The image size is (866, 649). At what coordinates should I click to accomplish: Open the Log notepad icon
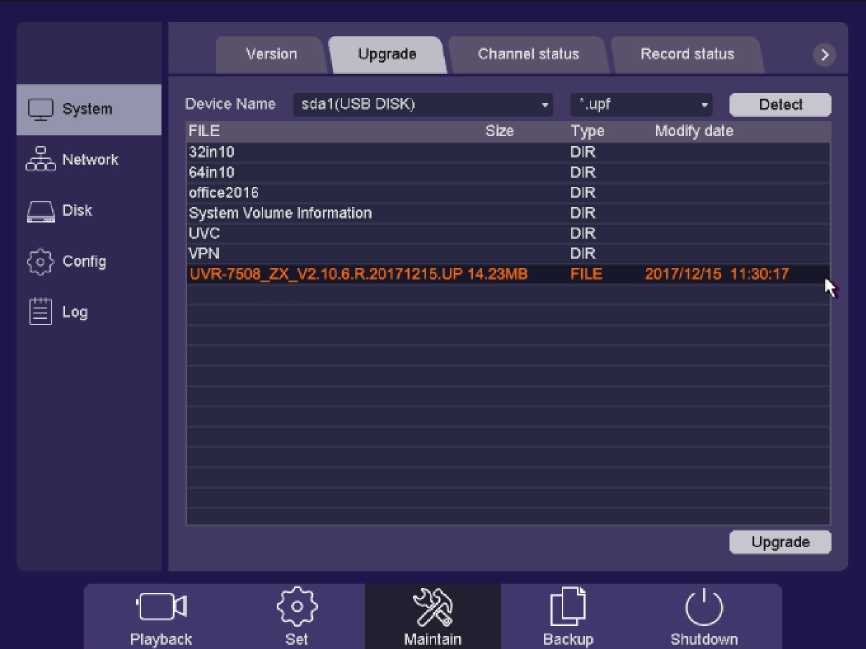[40, 312]
